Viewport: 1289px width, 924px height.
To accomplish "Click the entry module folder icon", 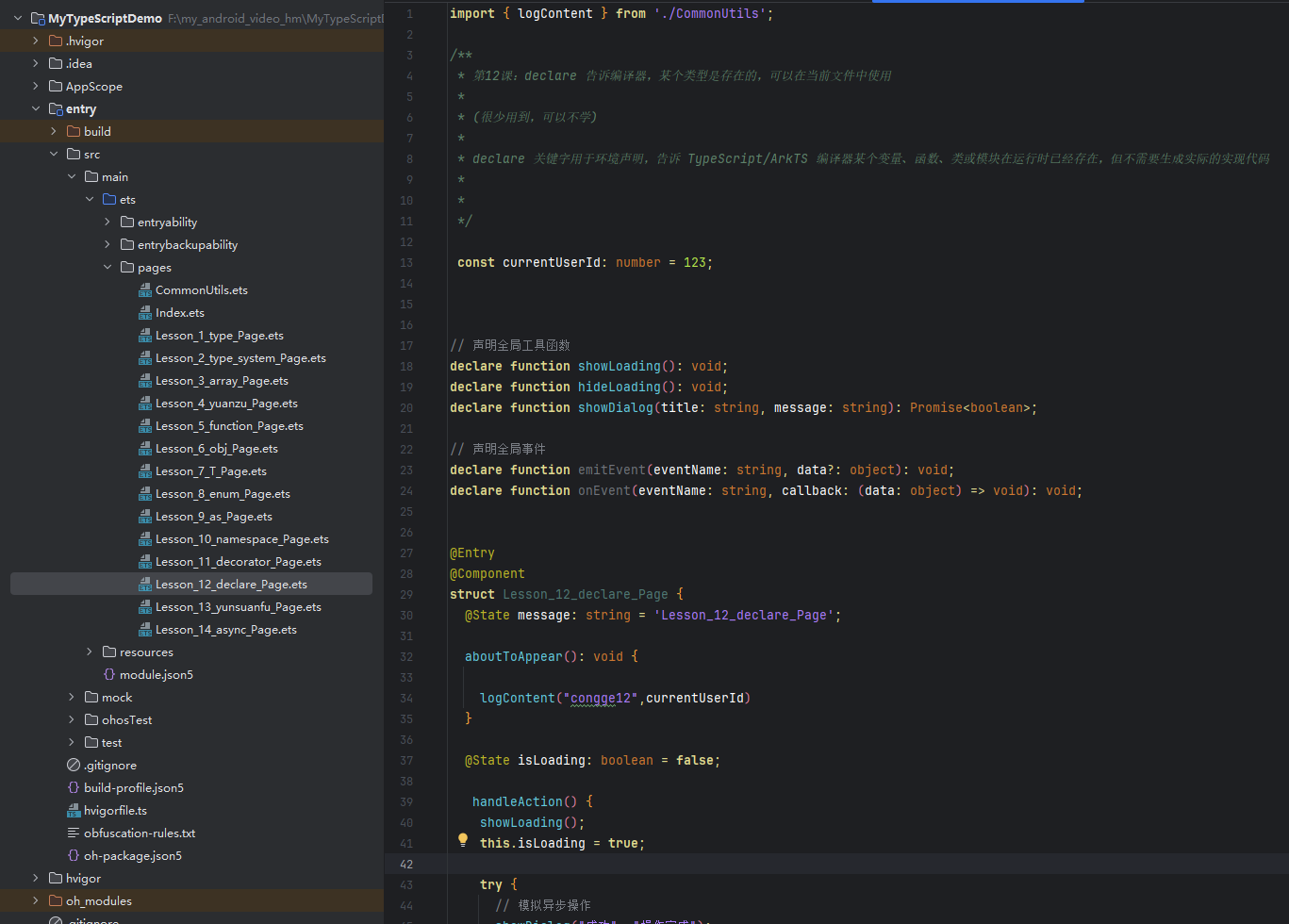I will tap(56, 109).
